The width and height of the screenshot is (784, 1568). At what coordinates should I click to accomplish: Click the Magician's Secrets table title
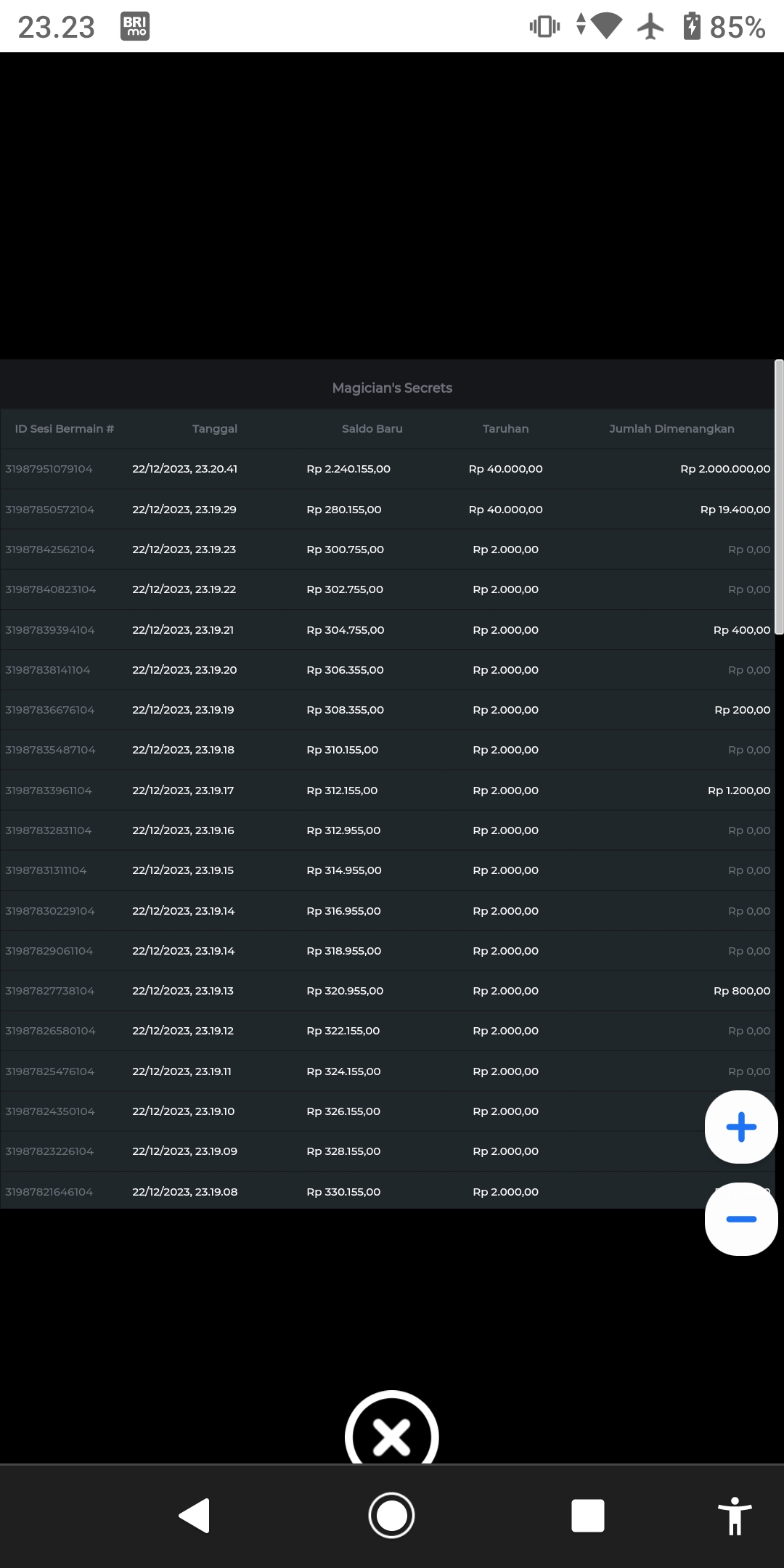coord(392,388)
